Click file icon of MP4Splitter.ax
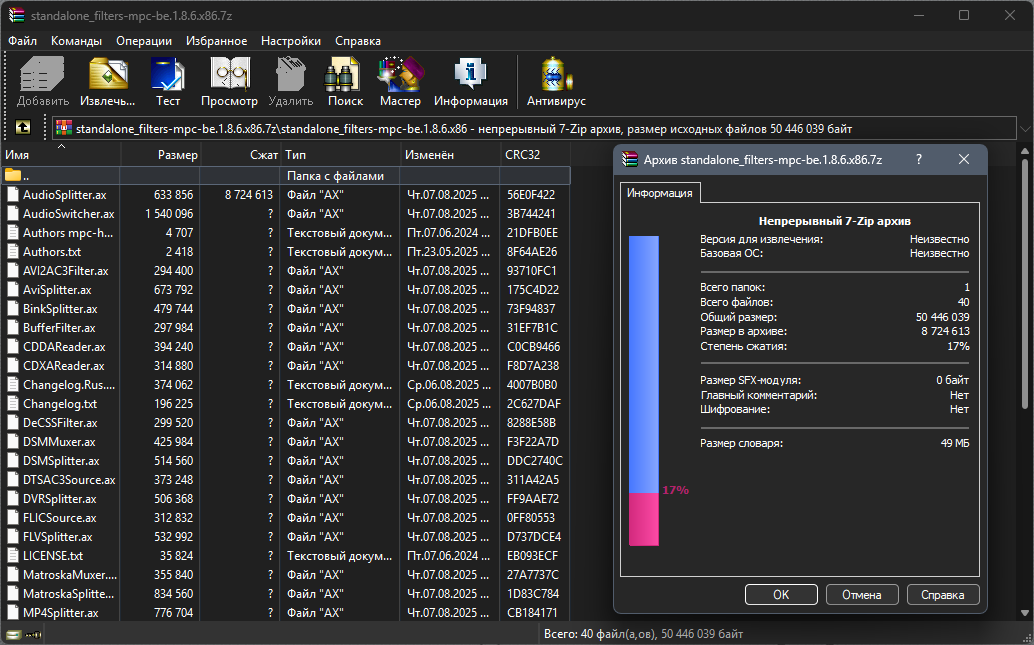Image resolution: width=1034 pixels, height=645 pixels. point(13,612)
